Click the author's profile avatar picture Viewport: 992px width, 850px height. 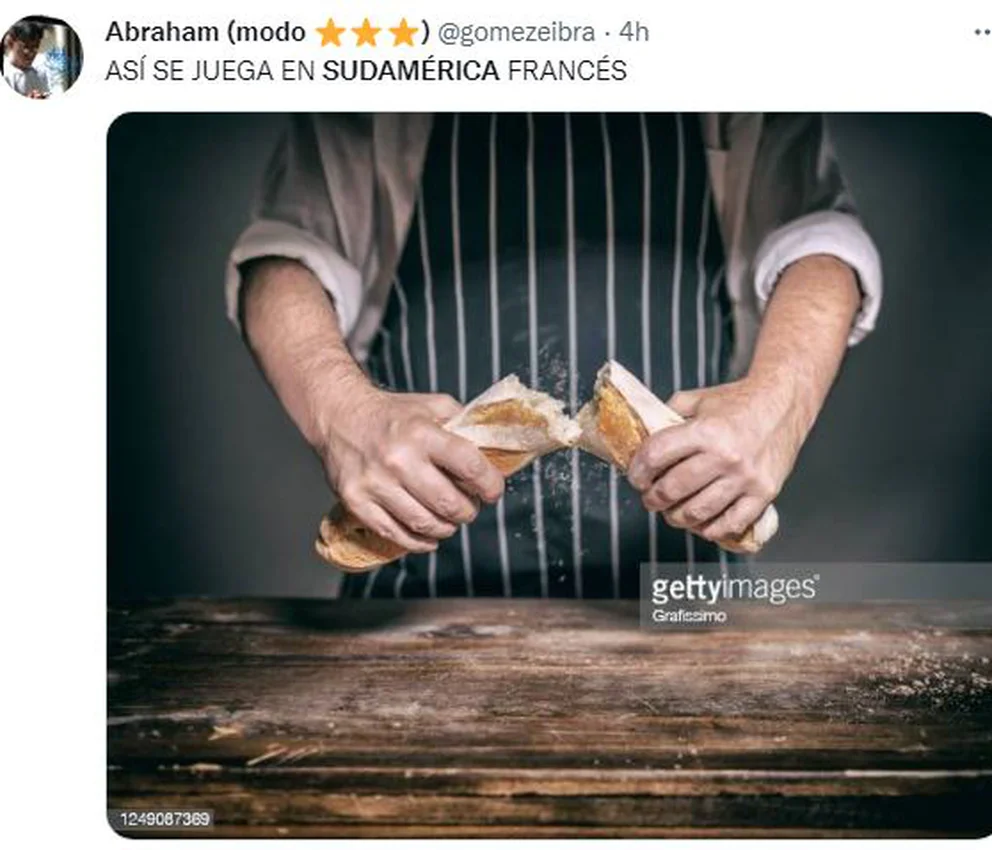tap(41, 58)
